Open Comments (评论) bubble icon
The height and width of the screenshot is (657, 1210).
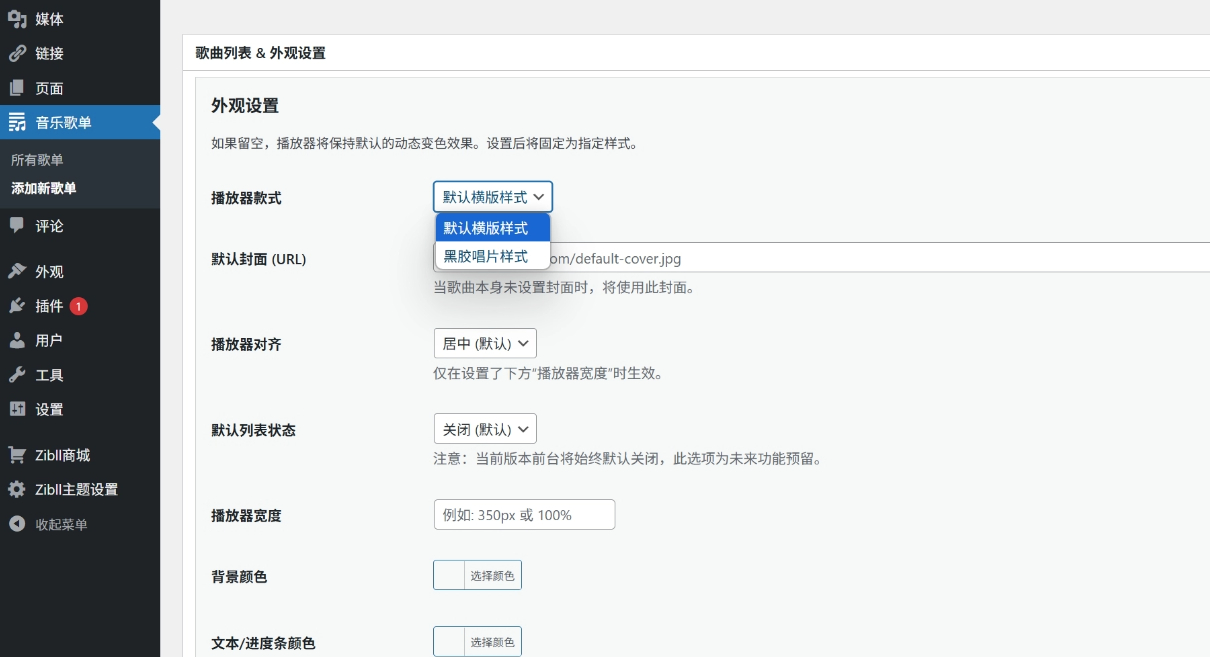point(17,226)
